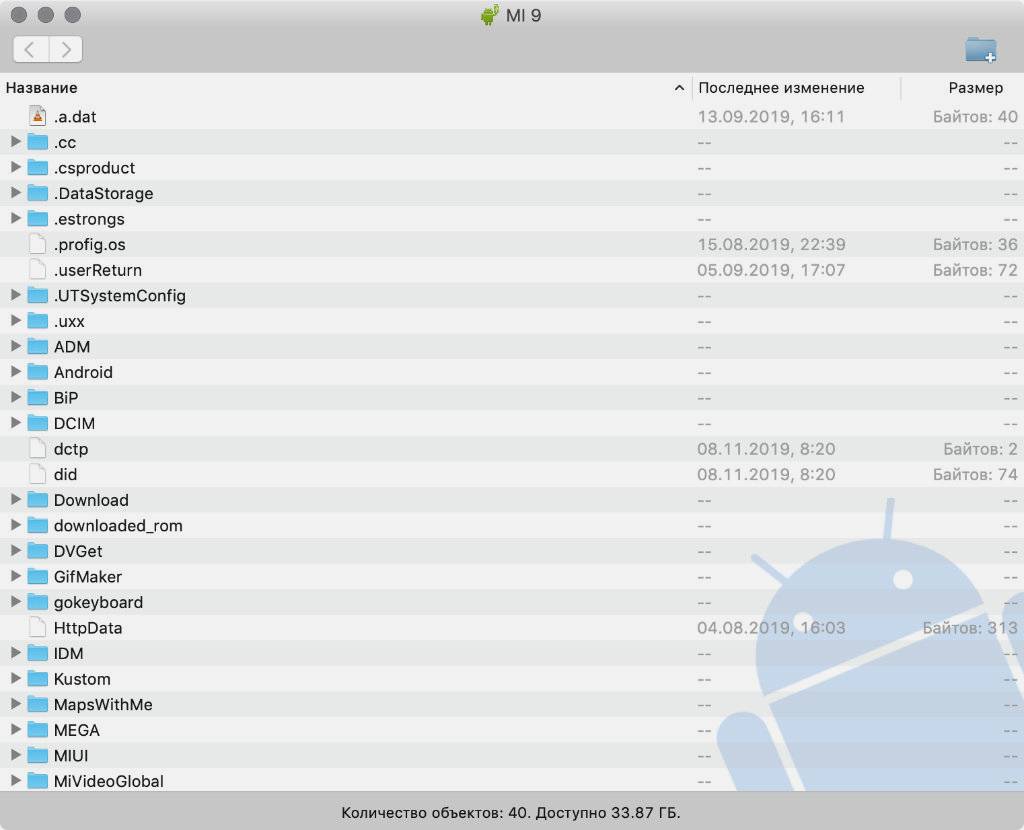Click the date 05.09.2019, 17:07

tap(771, 270)
